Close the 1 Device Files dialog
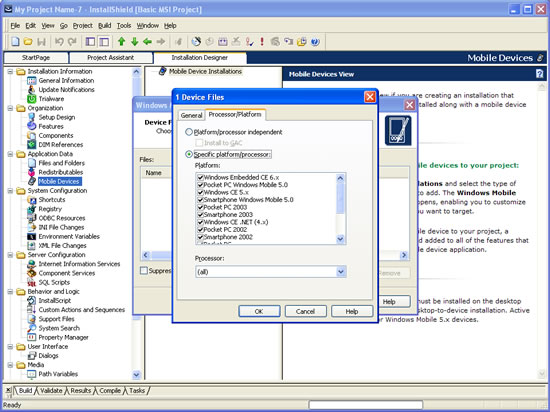 pos(370,97)
